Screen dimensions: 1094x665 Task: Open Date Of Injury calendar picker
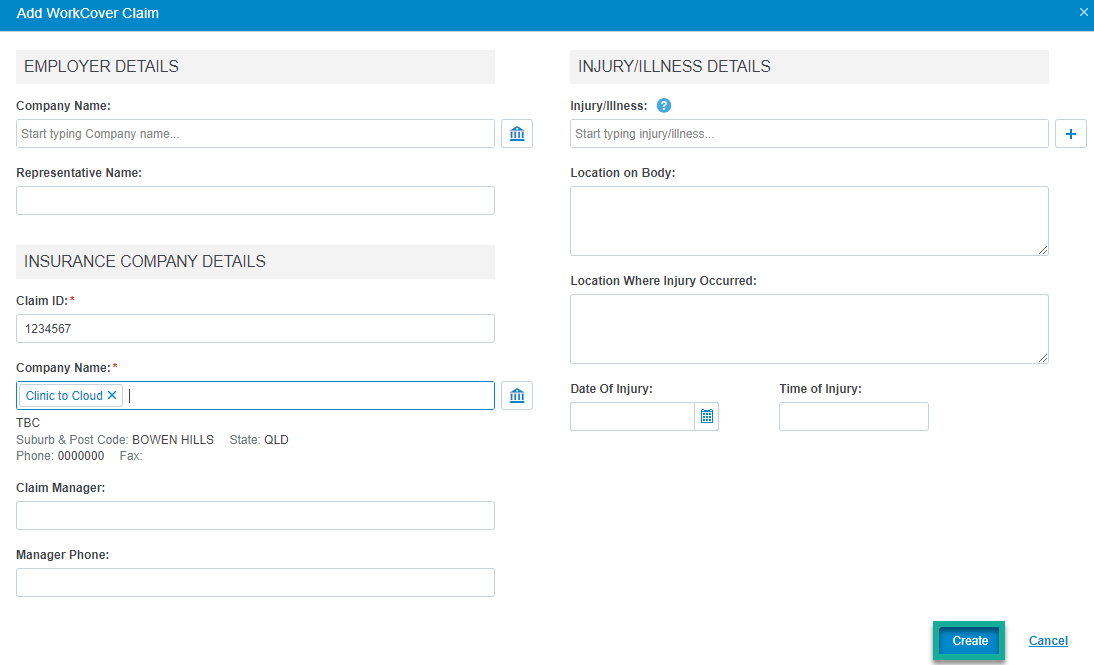click(707, 417)
